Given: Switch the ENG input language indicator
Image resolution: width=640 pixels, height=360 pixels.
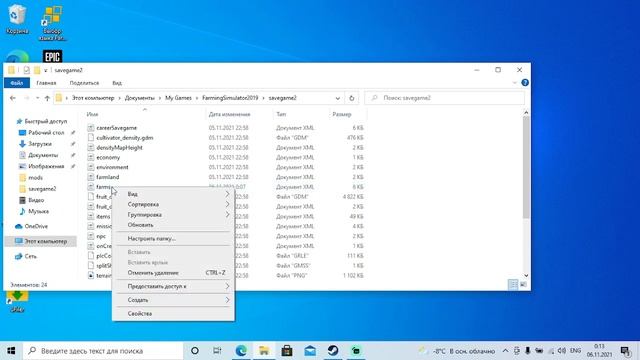Looking at the screenshot, I should point(576,351).
